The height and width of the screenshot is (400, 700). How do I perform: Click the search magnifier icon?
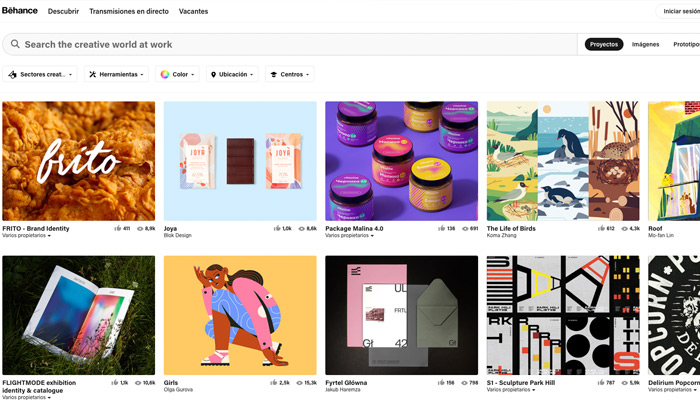[x=15, y=44]
